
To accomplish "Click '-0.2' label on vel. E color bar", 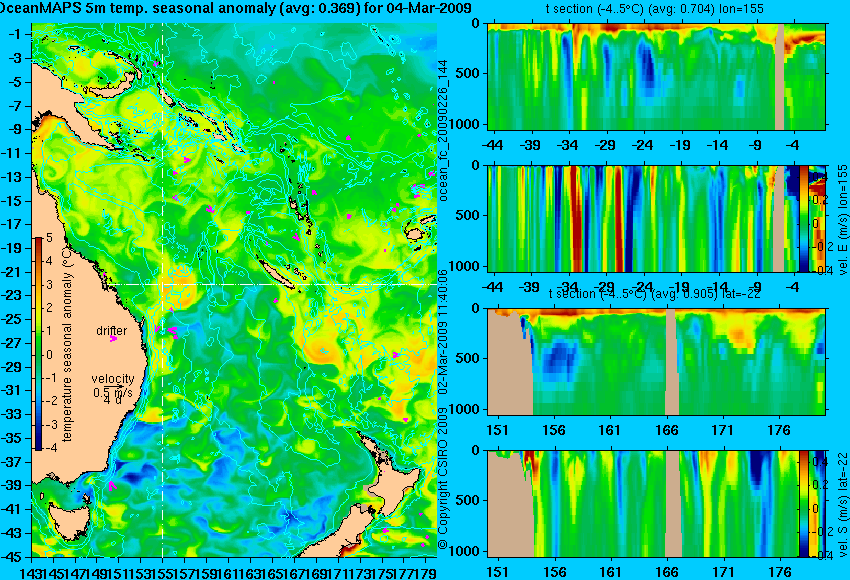I will tap(821, 246).
